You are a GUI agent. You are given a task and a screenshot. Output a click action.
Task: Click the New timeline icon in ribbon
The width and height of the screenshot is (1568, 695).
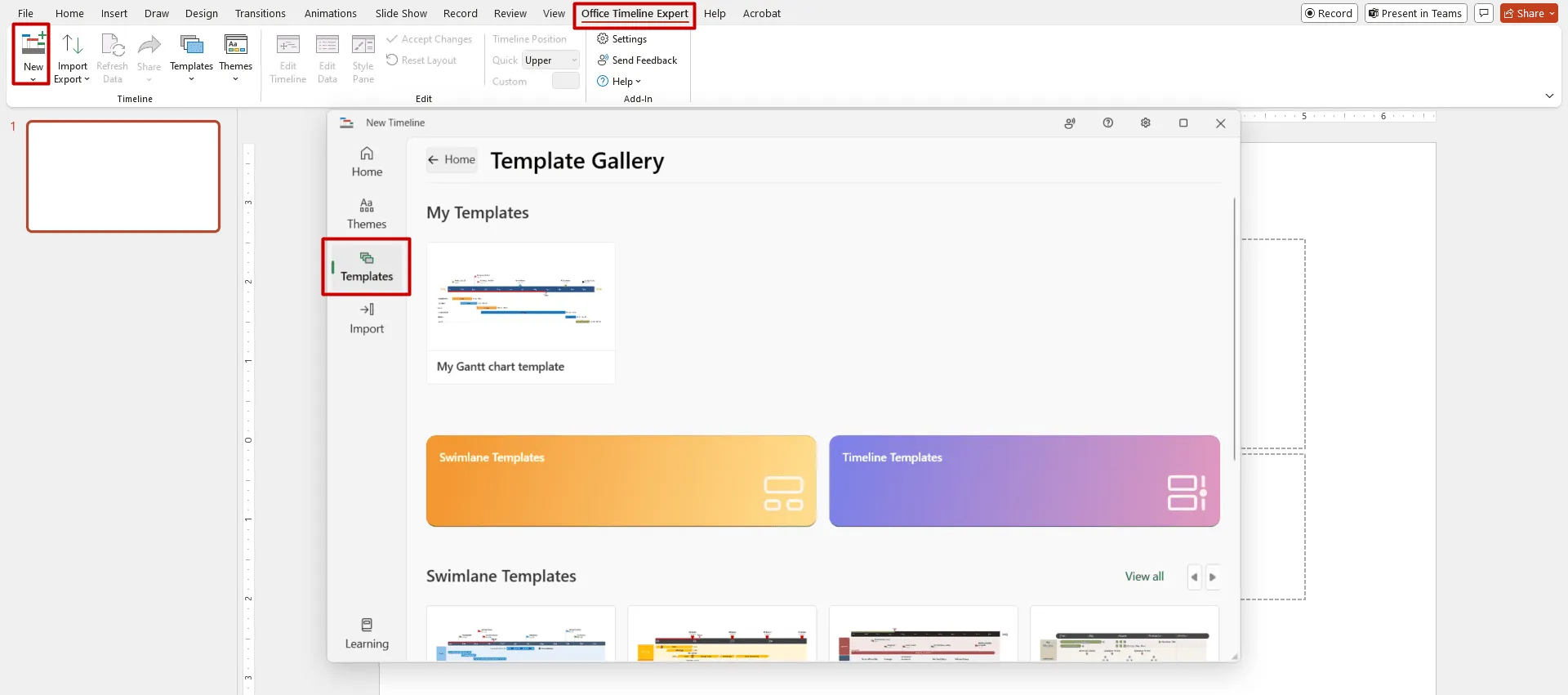pyautogui.click(x=33, y=46)
